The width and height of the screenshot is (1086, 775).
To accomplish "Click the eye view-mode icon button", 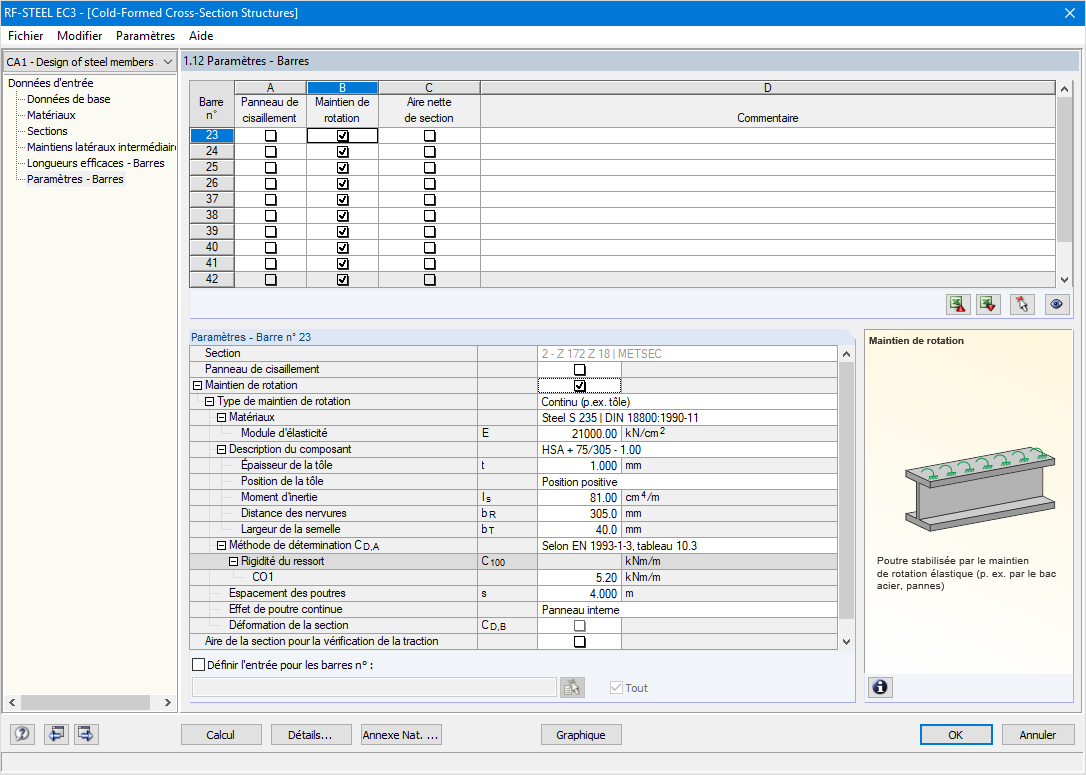I will [1056, 304].
